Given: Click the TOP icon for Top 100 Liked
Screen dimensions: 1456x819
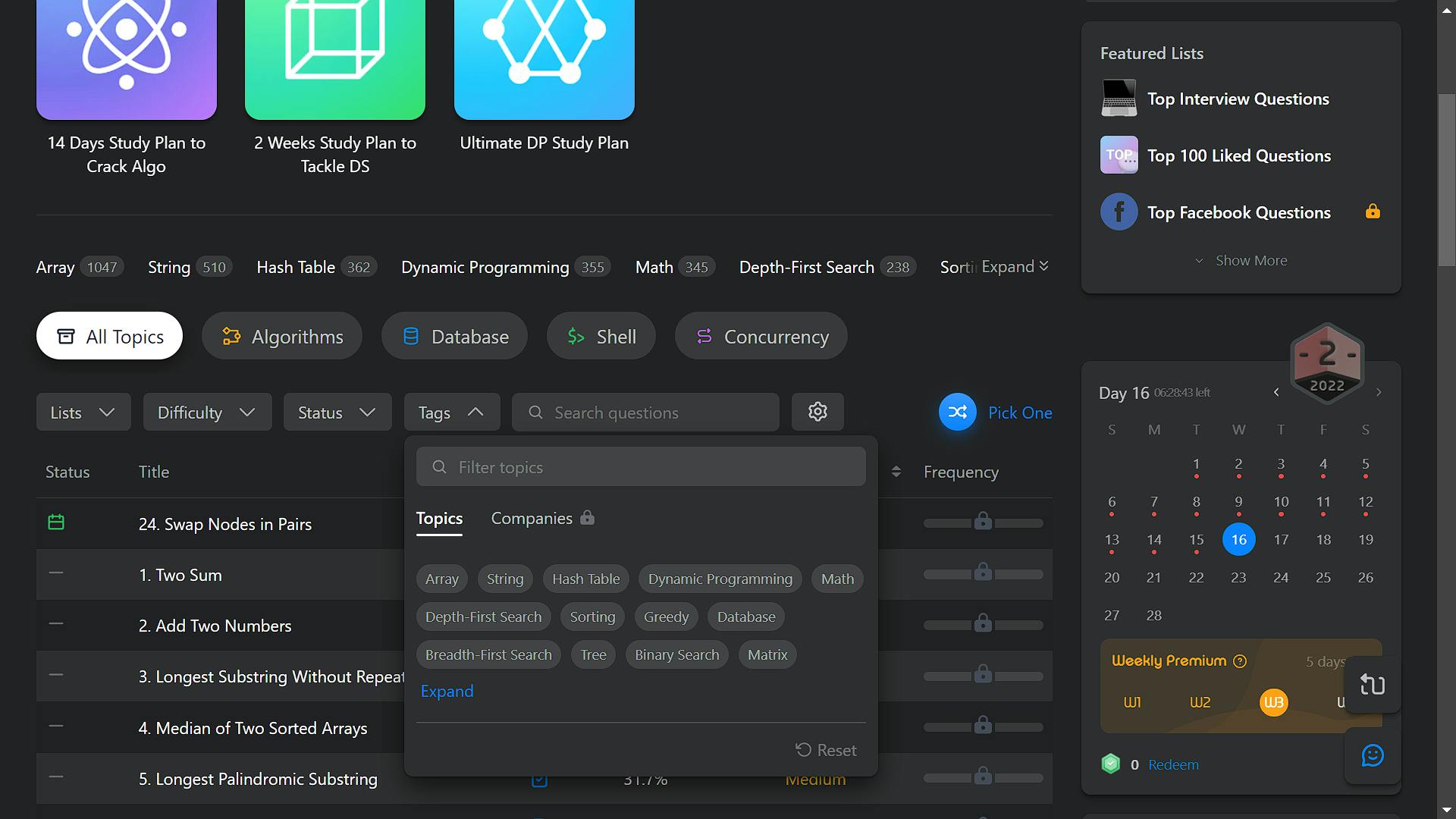Looking at the screenshot, I should coord(1119,155).
